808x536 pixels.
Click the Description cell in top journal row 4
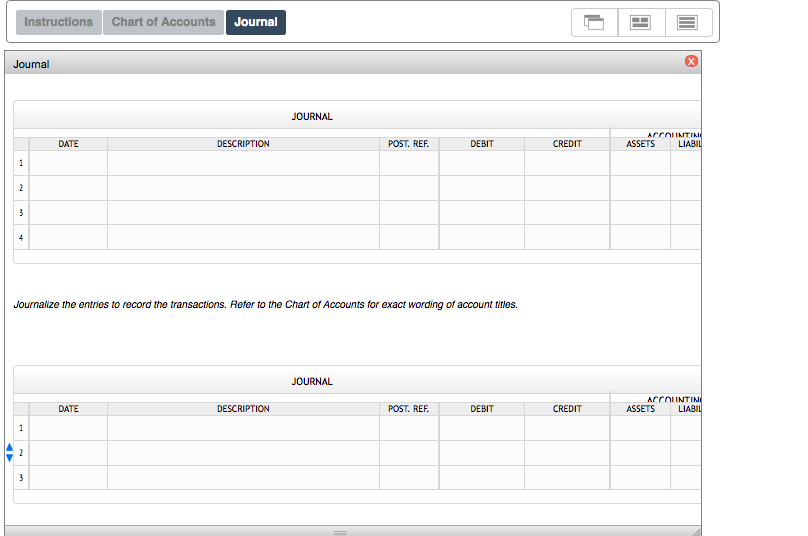(243, 237)
